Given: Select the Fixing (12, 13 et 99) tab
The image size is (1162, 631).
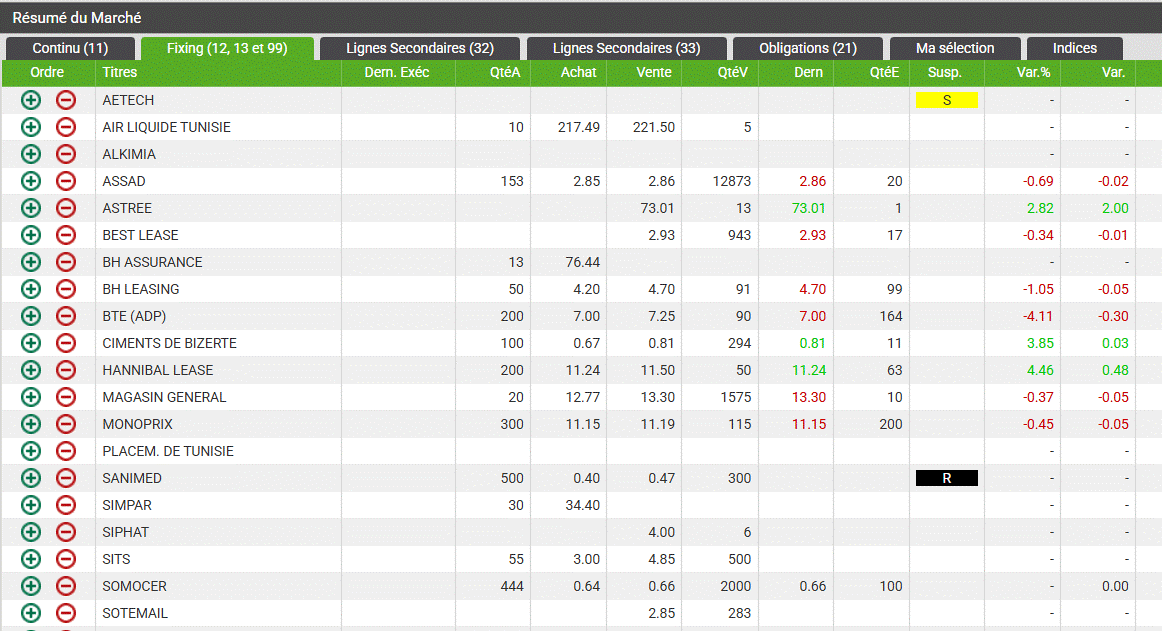Looking at the screenshot, I should pos(227,48).
